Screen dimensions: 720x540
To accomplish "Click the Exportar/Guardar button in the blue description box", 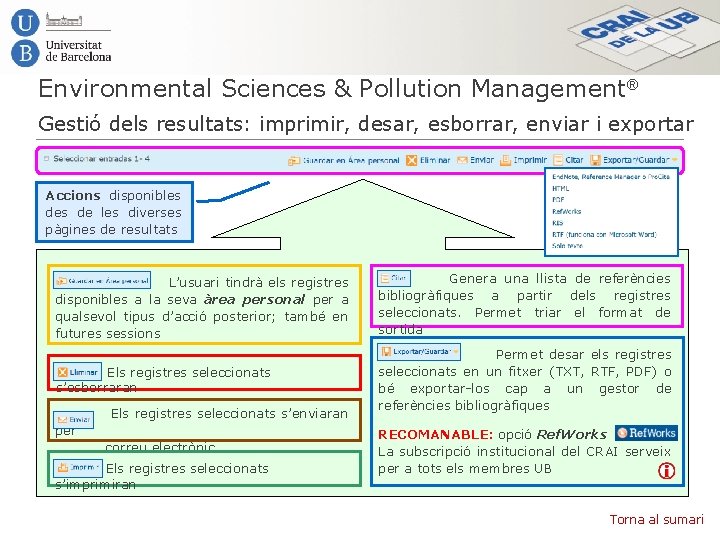I will 419,352.
